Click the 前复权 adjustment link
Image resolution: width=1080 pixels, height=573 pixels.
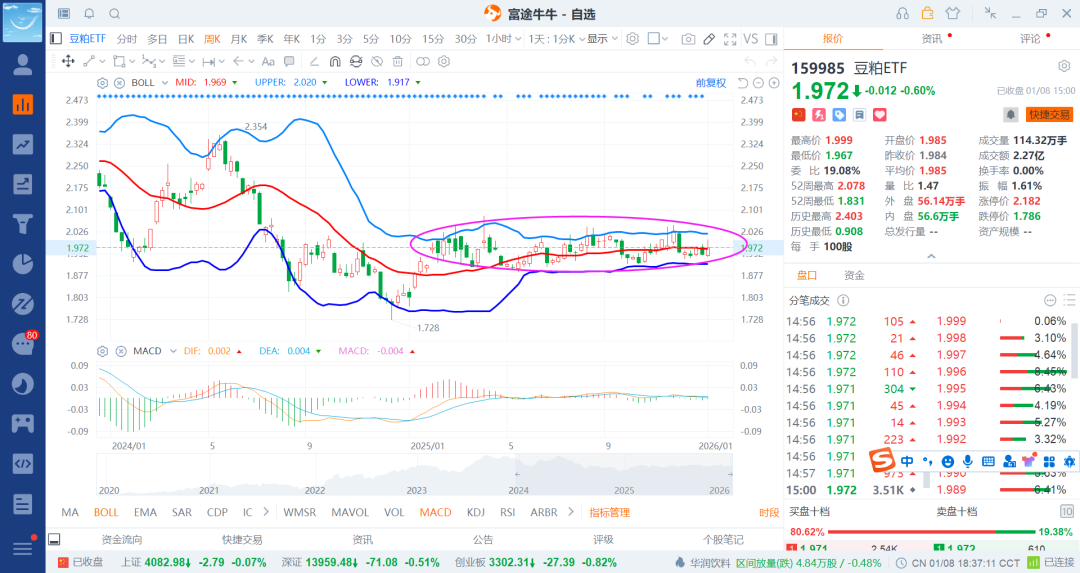tap(711, 83)
